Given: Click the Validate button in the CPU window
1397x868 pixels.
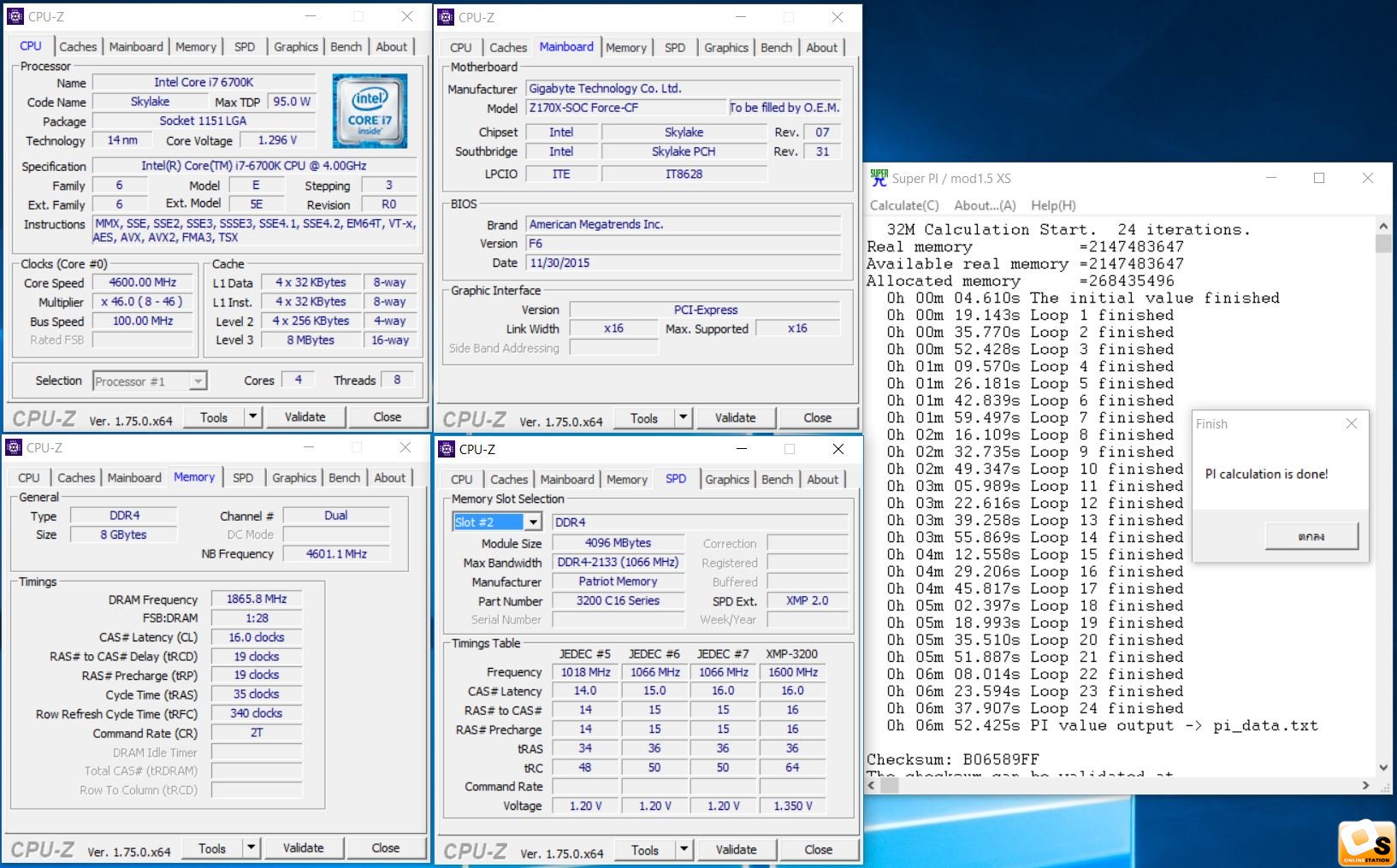Looking at the screenshot, I should pyautogui.click(x=305, y=416).
